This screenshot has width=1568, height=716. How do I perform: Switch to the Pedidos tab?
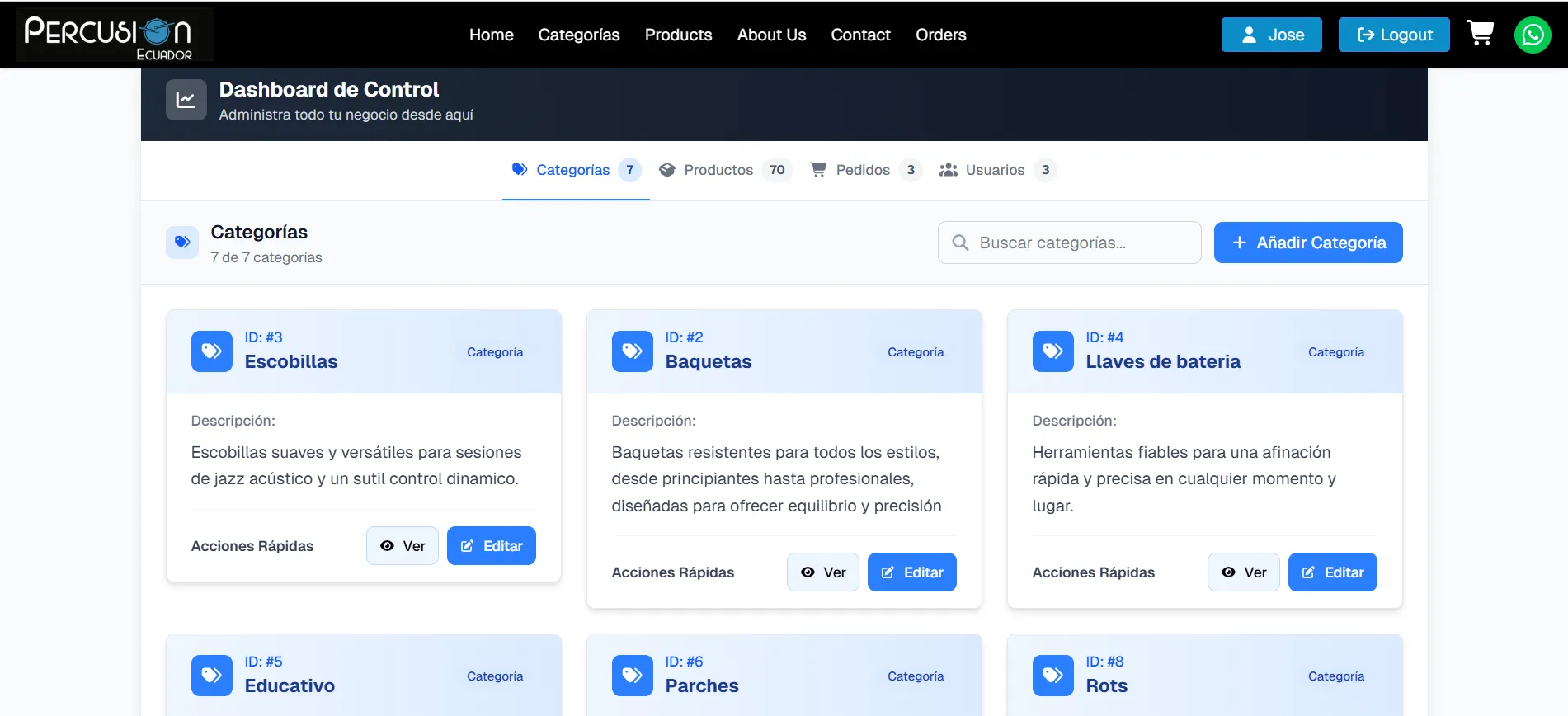click(865, 170)
